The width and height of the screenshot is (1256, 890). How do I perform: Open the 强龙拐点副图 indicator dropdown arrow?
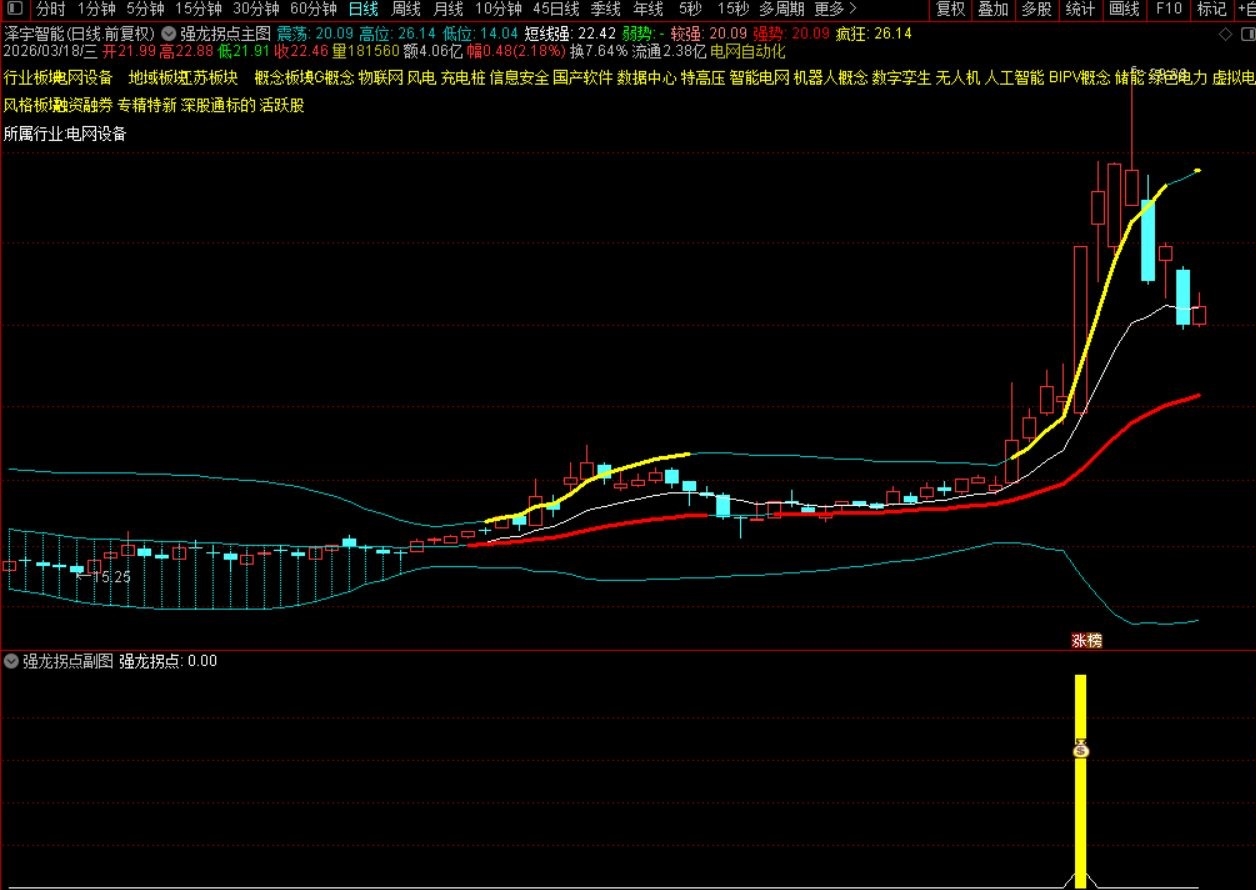coord(11,660)
